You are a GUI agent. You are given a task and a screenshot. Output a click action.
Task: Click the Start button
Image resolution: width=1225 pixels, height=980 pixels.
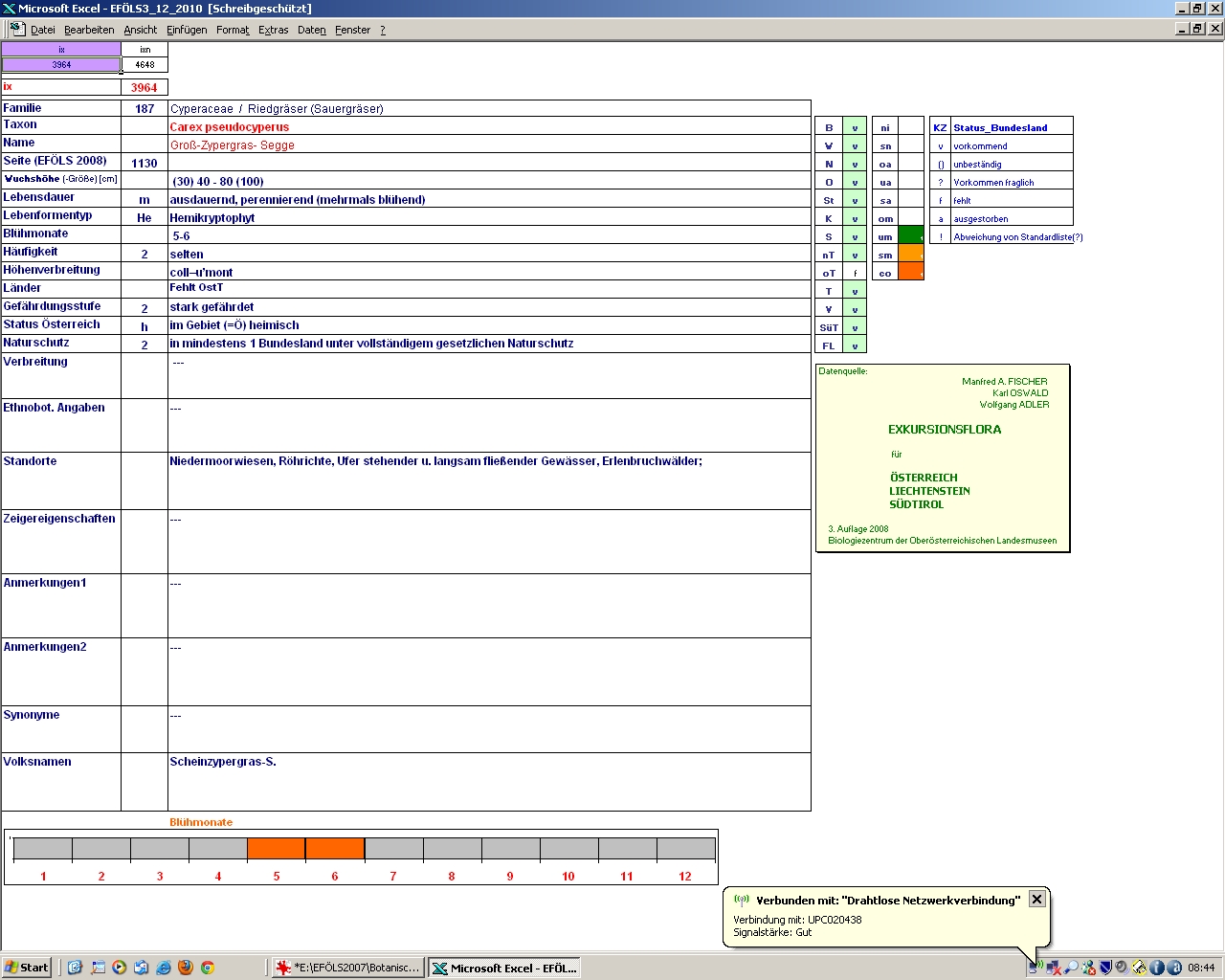click(x=27, y=968)
